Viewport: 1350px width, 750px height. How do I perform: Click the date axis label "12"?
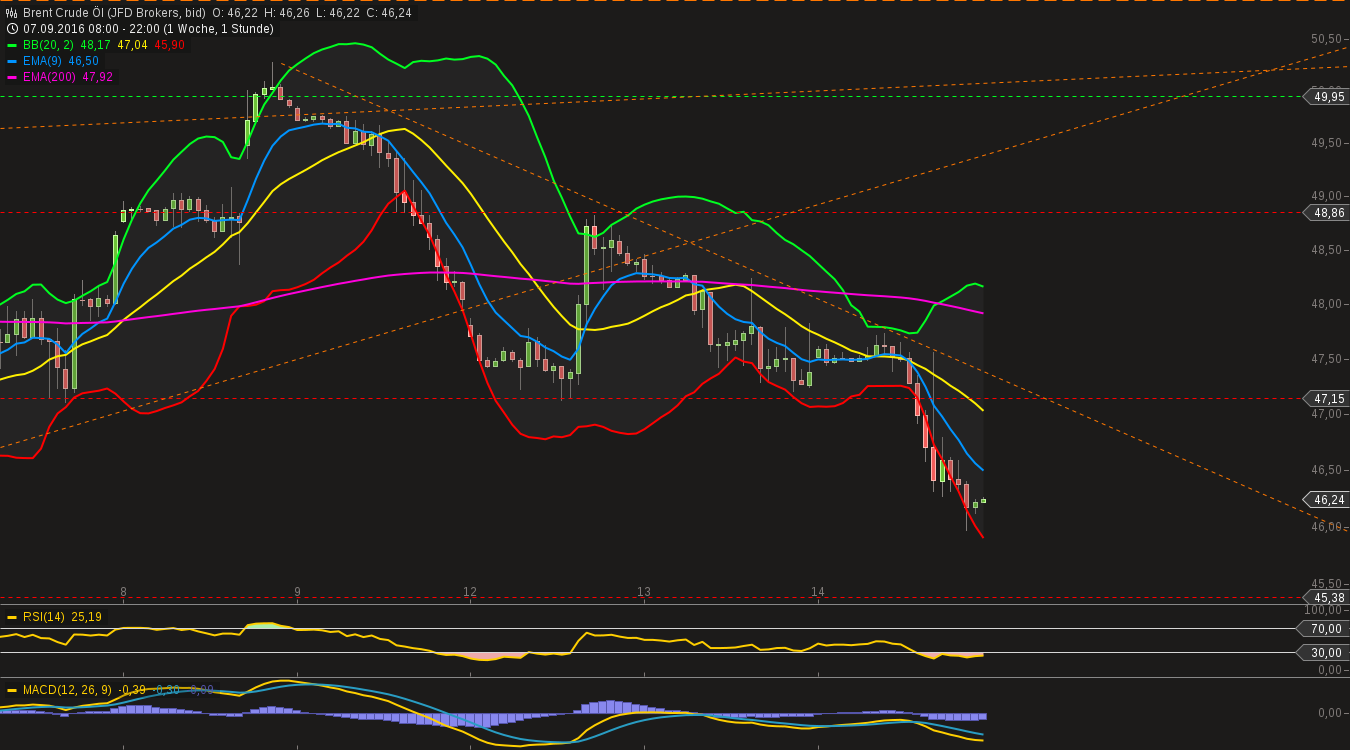[470, 592]
